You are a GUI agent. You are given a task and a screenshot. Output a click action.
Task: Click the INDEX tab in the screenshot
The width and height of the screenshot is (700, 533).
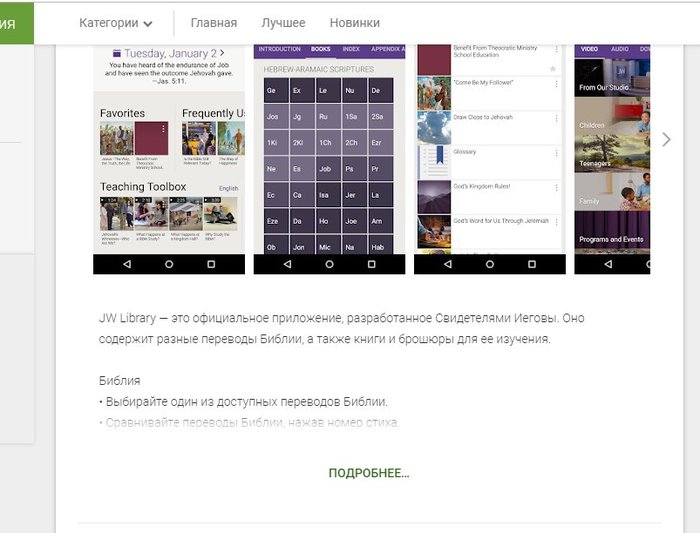(351, 49)
